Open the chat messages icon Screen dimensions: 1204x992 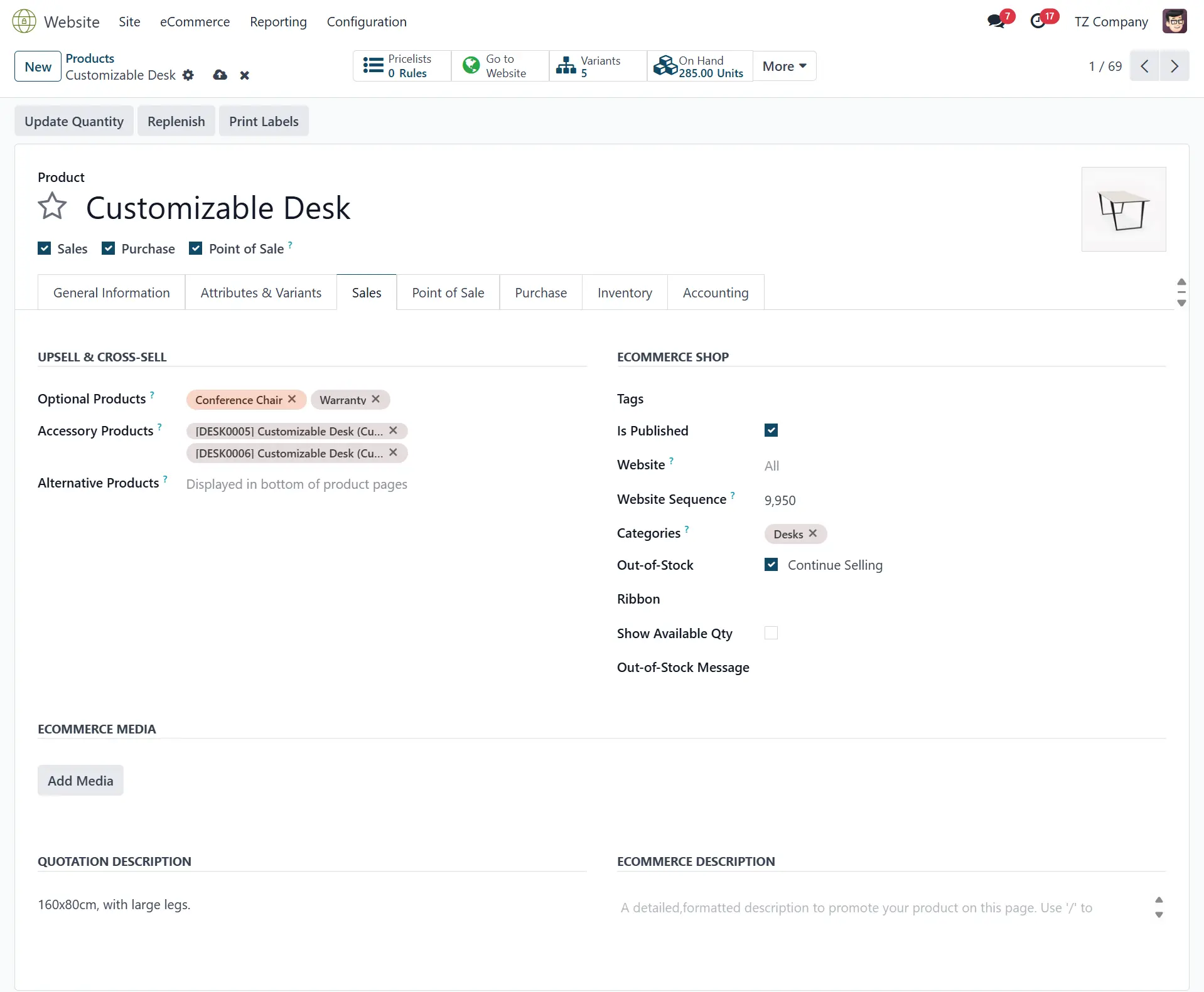(x=996, y=21)
